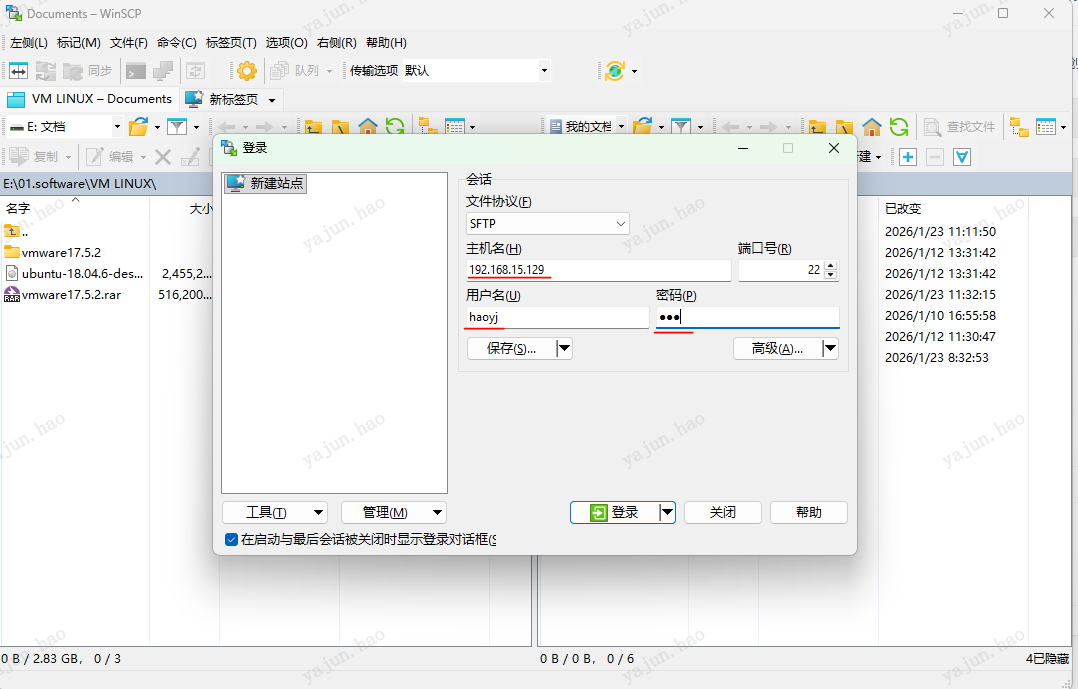Viewport: 1078px width, 689px height.
Task: Click the 登录 login button
Action: (x=614, y=512)
